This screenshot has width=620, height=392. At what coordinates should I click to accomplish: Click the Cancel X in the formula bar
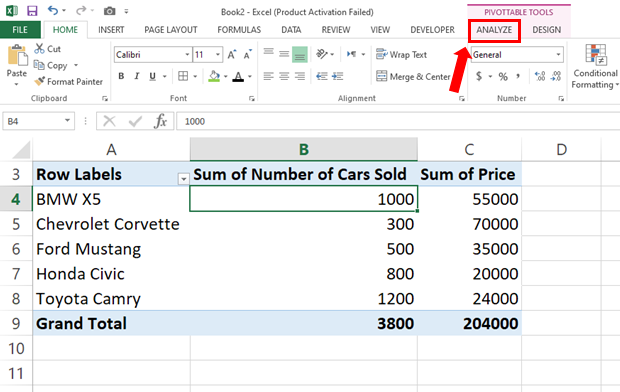tap(110, 121)
